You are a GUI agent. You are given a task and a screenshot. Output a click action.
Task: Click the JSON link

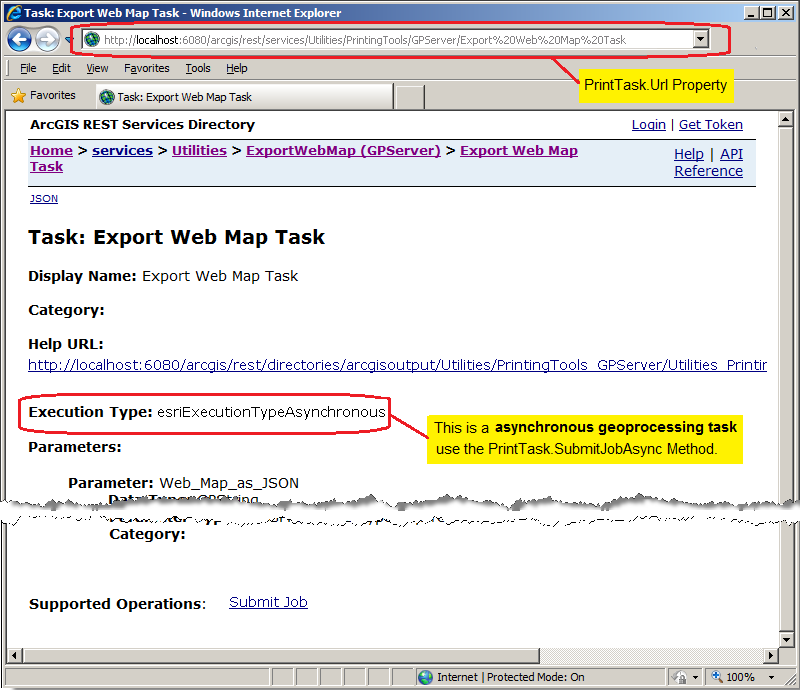pos(43,198)
